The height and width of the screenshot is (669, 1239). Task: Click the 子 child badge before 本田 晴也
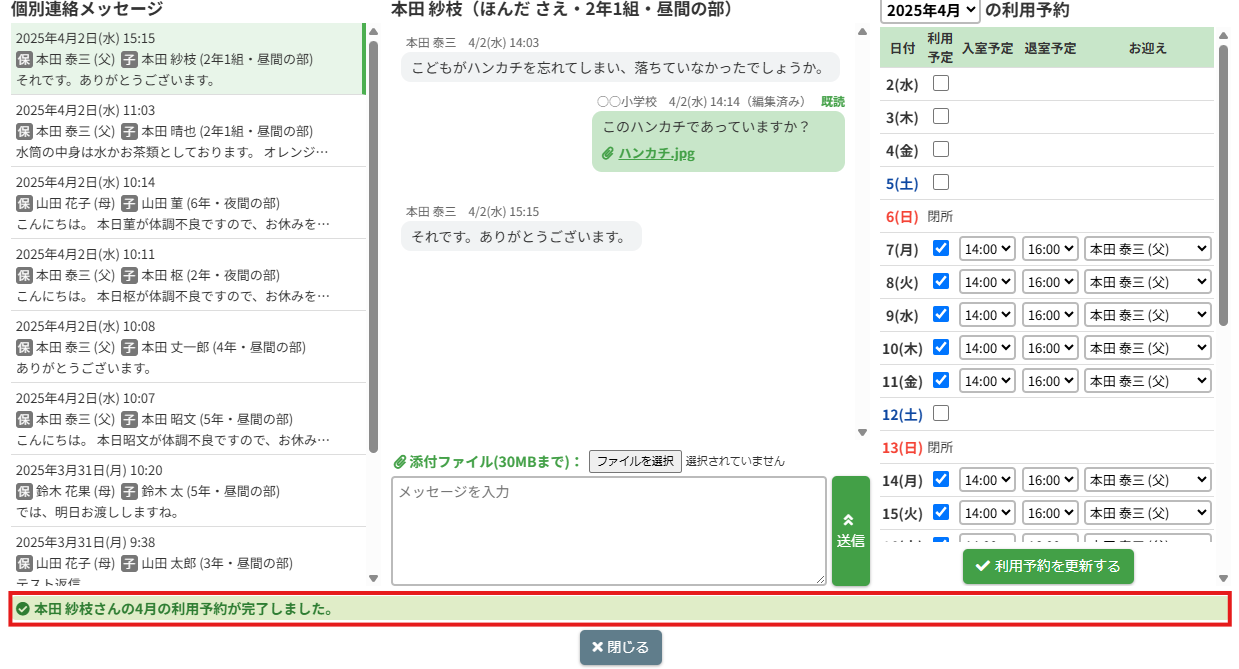tap(129, 131)
